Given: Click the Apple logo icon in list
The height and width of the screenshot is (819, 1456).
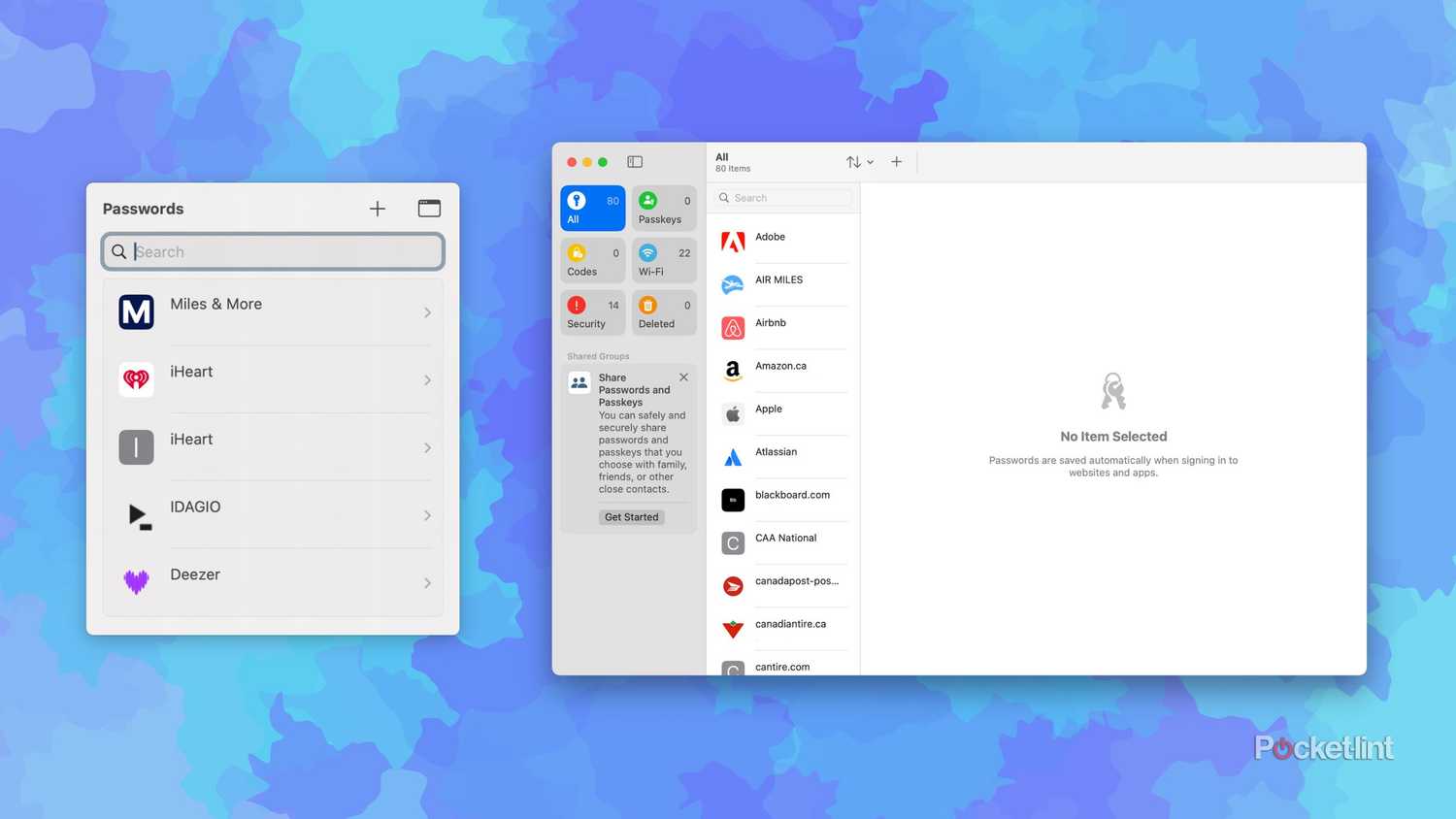Looking at the screenshot, I should 733,413.
